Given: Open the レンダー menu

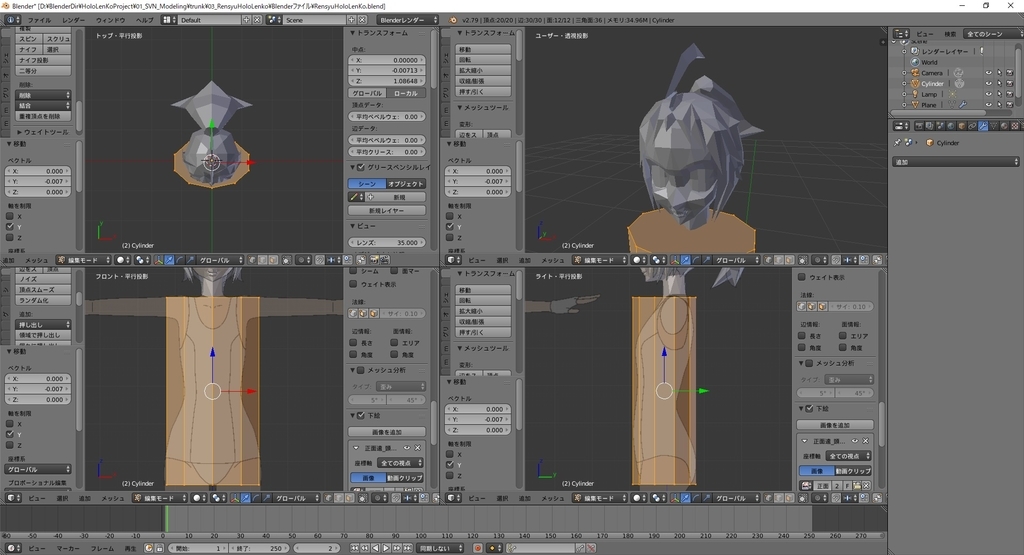Looking at the screenshot, I should click(74, 20).
